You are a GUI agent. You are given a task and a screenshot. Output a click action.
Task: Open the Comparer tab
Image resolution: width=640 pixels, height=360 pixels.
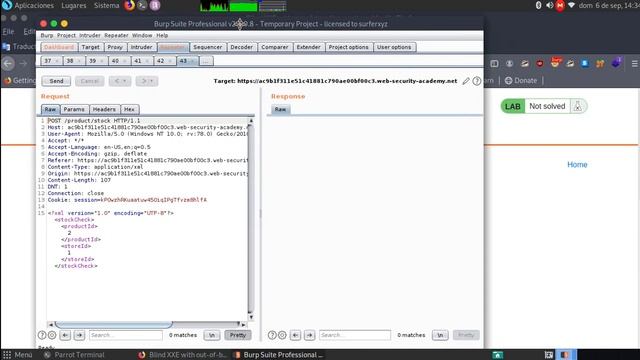click(275, 47)
